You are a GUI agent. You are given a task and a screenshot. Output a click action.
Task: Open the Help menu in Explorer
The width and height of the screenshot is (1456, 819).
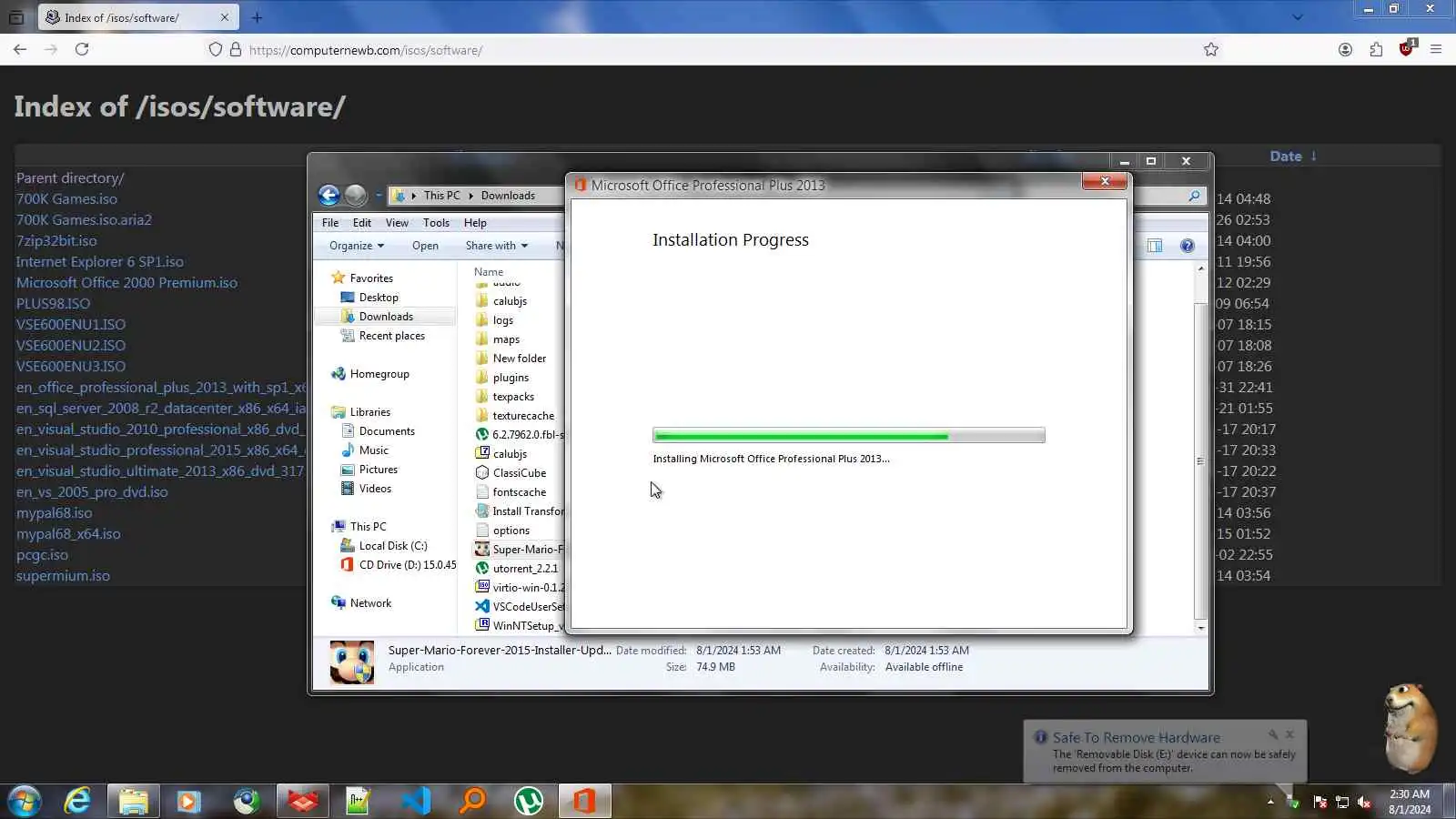(475, 223)
